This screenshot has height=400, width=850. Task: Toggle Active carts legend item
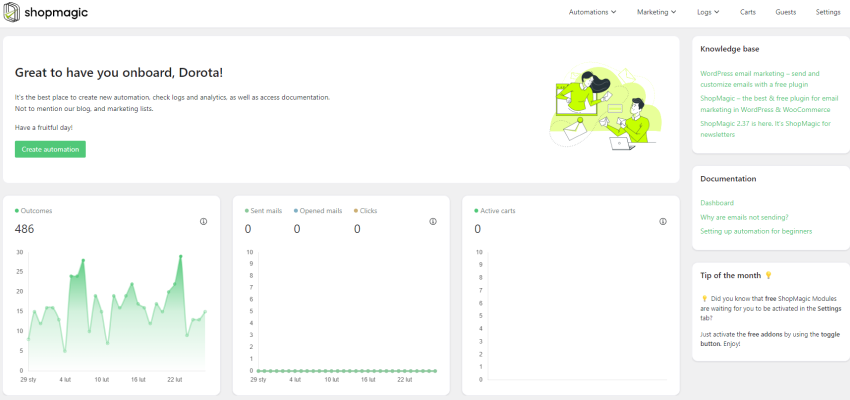point(495,211)
